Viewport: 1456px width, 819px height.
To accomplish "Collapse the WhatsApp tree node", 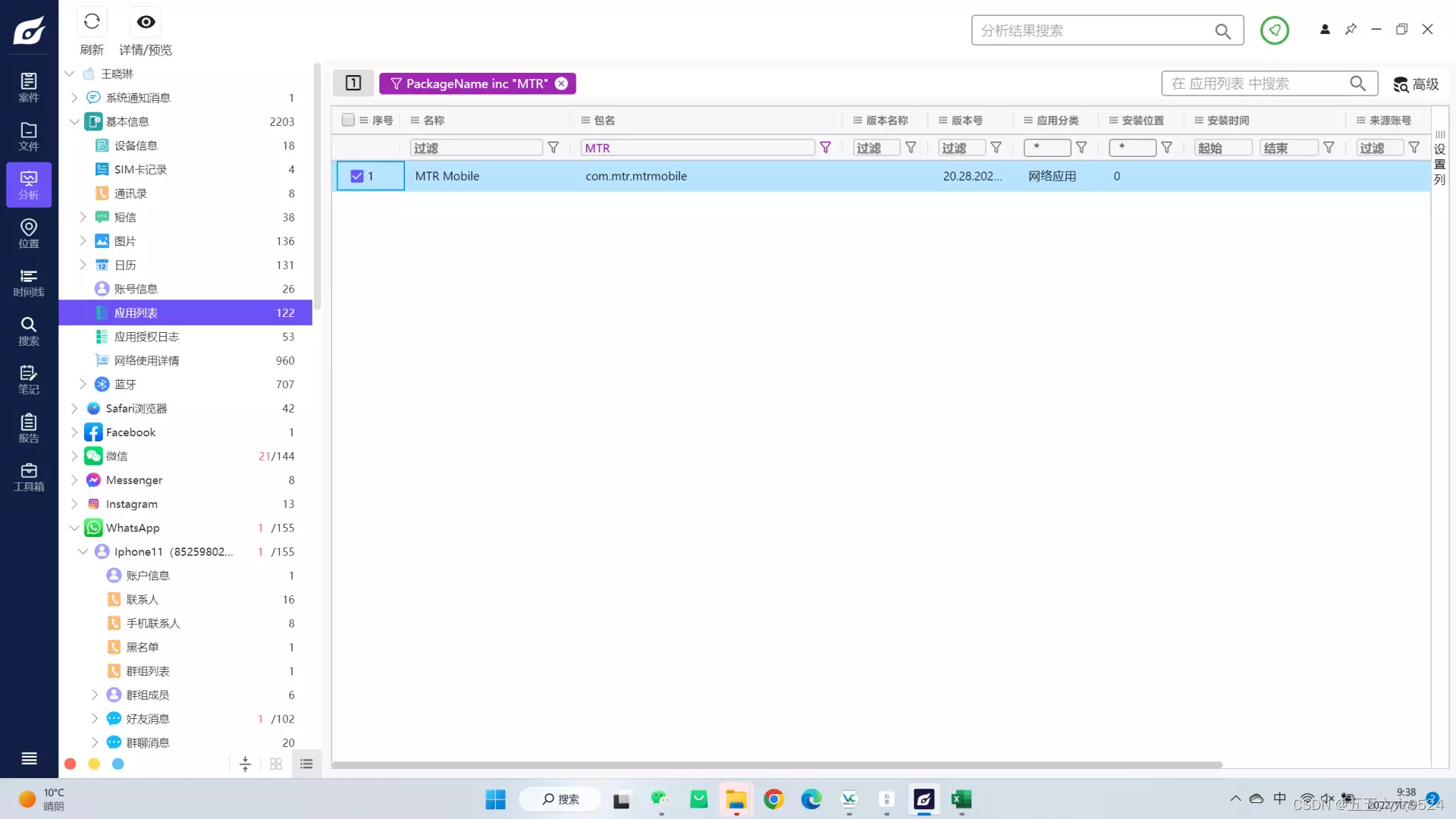I will (74, 528).
